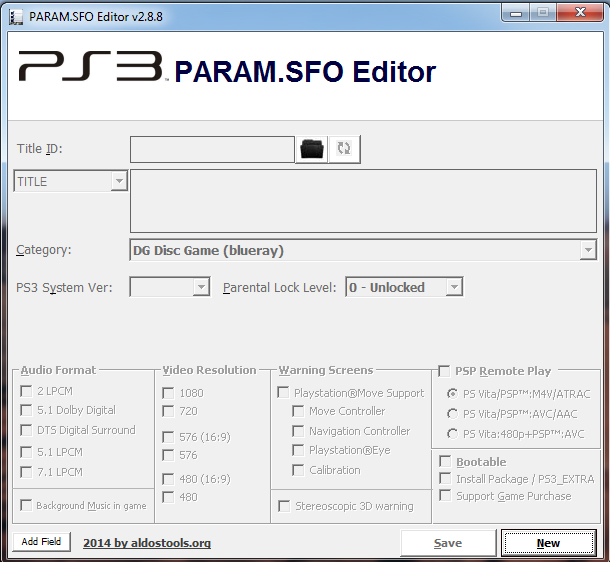Check the Stereoscopic 3D warning box
The image size is (610, 562).
click(x=285, y=506)
